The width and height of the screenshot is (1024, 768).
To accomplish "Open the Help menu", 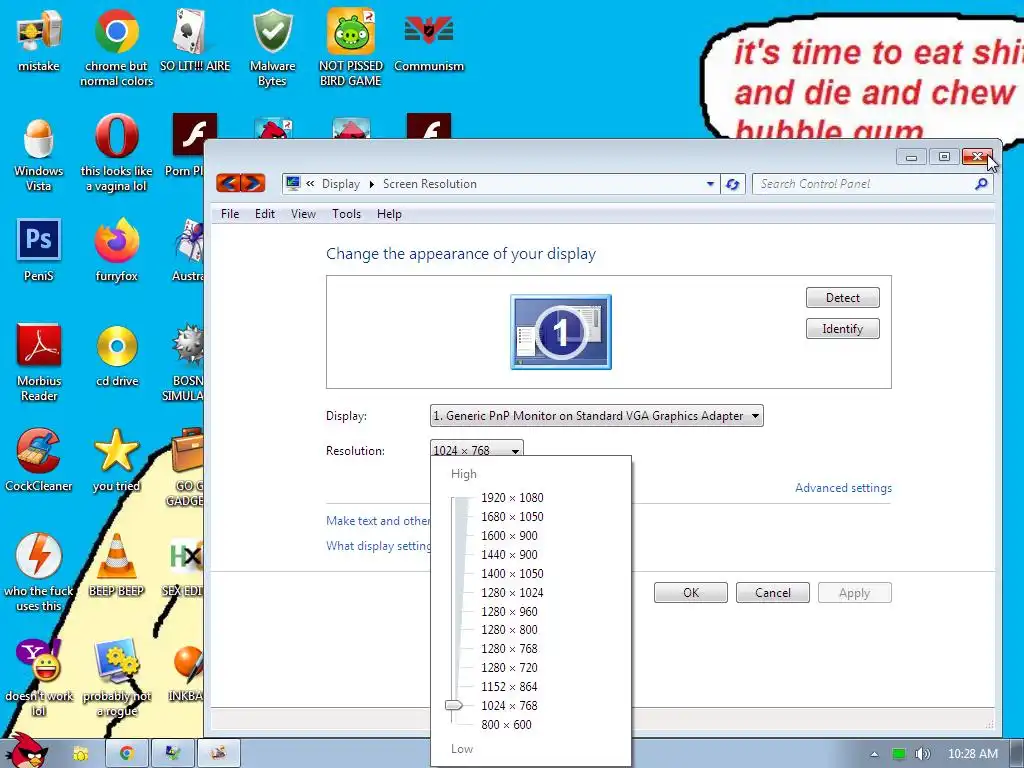I will point(389,214).
